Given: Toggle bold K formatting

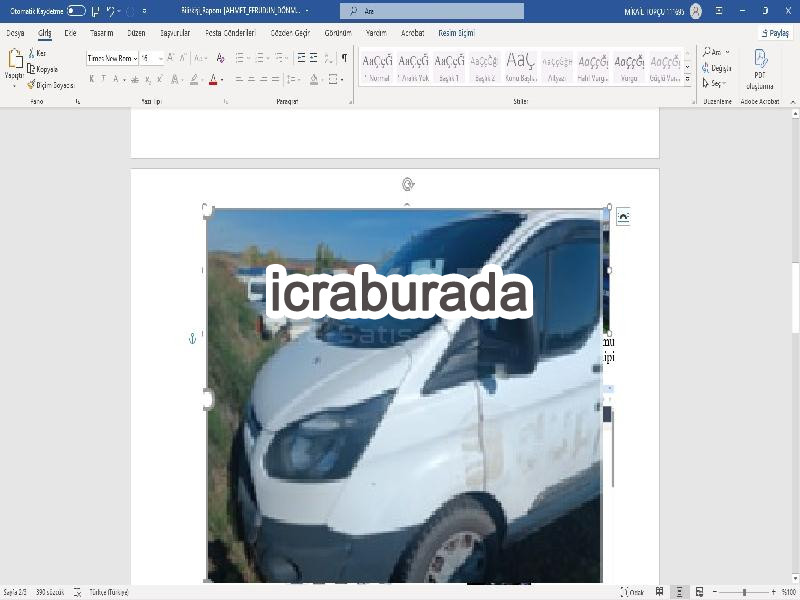Looking at the screenshot, I should tap(92, 79).
